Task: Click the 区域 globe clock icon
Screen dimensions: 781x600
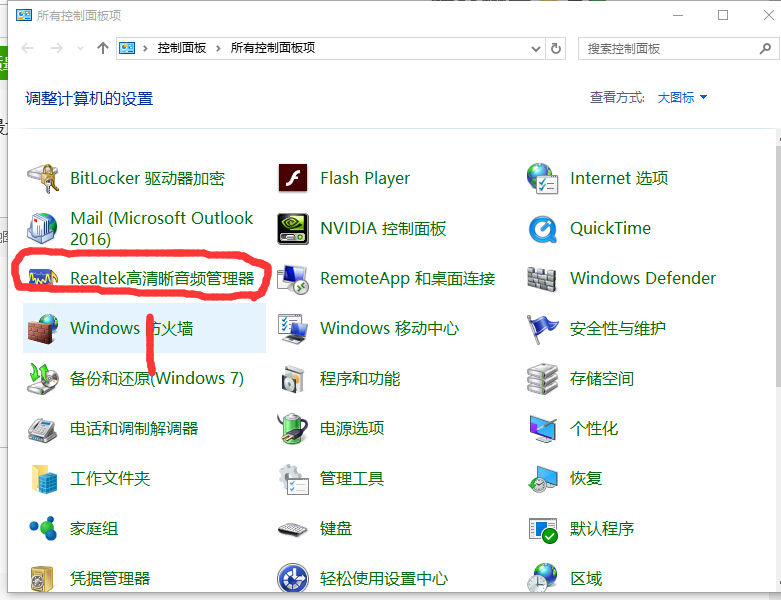Action: coord(542,578)
